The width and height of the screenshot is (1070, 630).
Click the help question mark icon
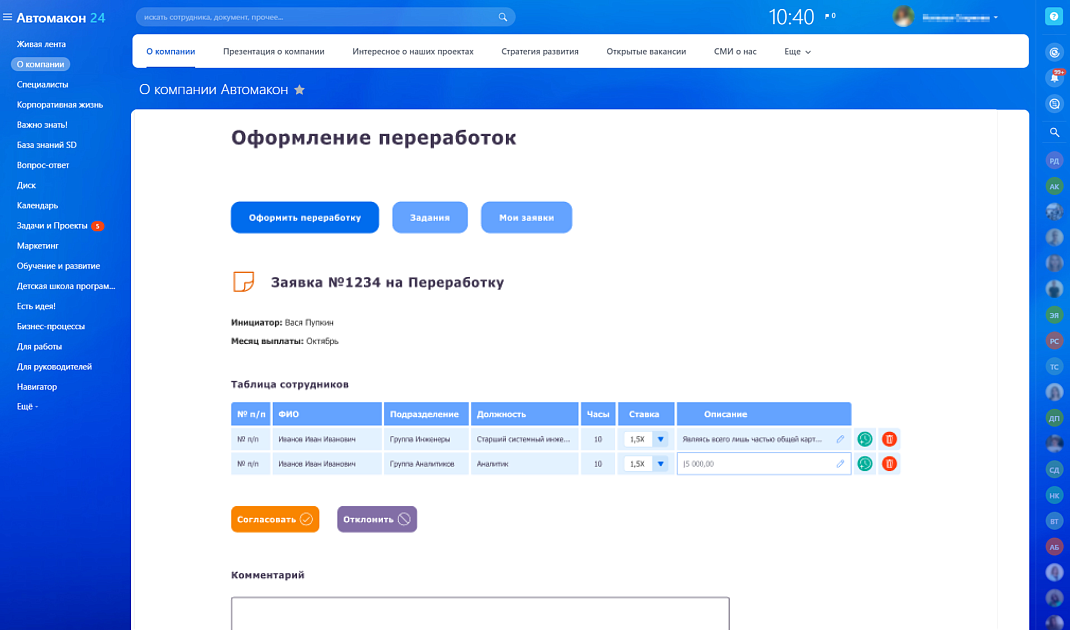click(1053, 17)
